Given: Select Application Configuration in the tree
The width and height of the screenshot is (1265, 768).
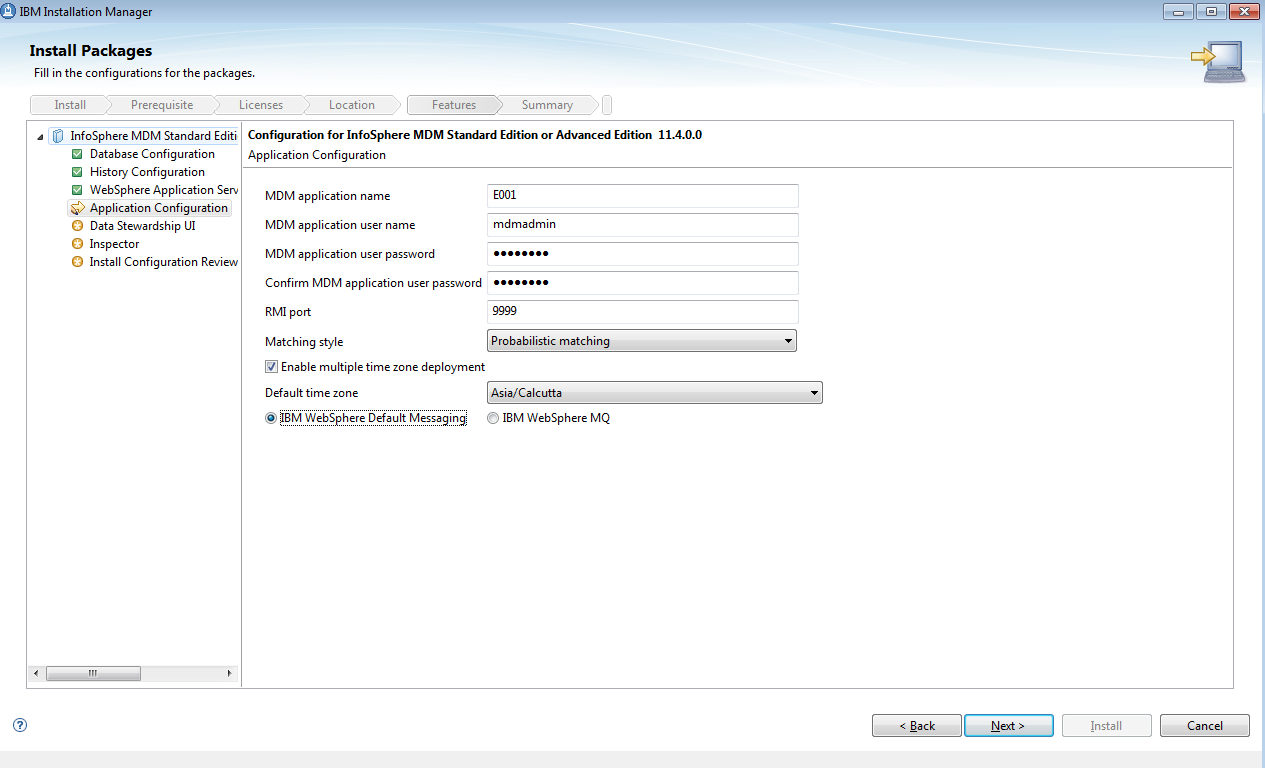Looking at the screenshot, I should tap(158, 208).
